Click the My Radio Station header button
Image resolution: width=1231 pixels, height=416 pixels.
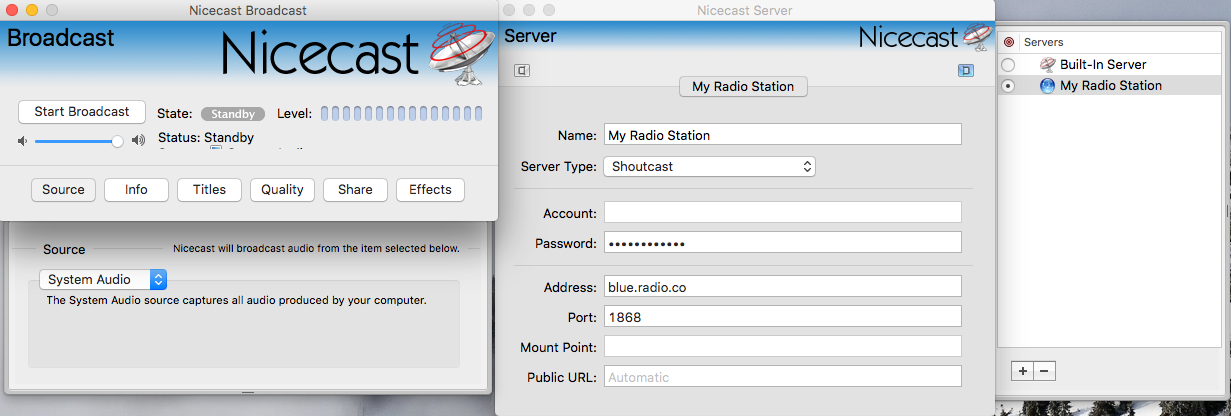(743, 86)
